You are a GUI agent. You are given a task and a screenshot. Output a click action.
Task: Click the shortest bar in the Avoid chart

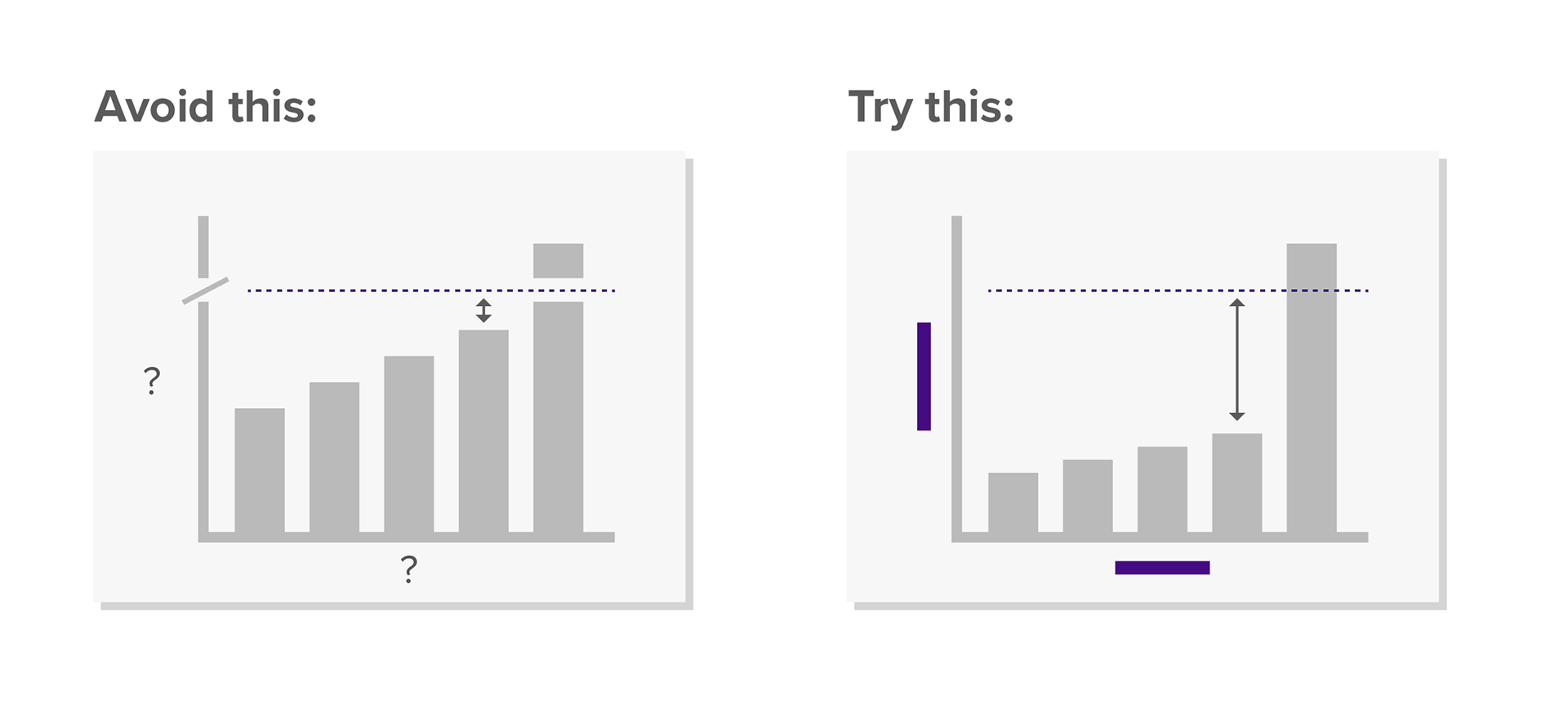(260, 470)
